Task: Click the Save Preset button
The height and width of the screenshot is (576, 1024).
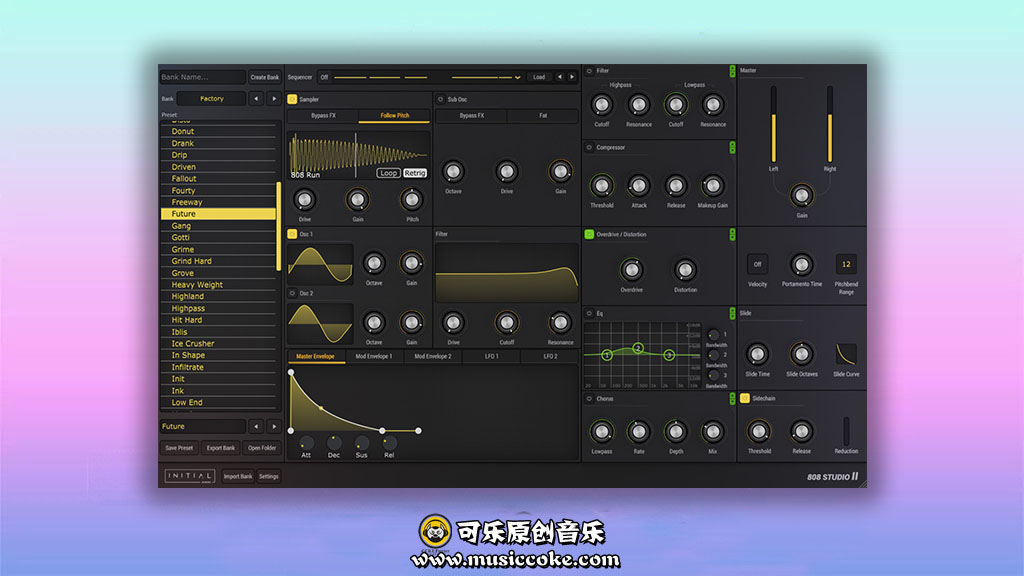Action: [179, 448]
